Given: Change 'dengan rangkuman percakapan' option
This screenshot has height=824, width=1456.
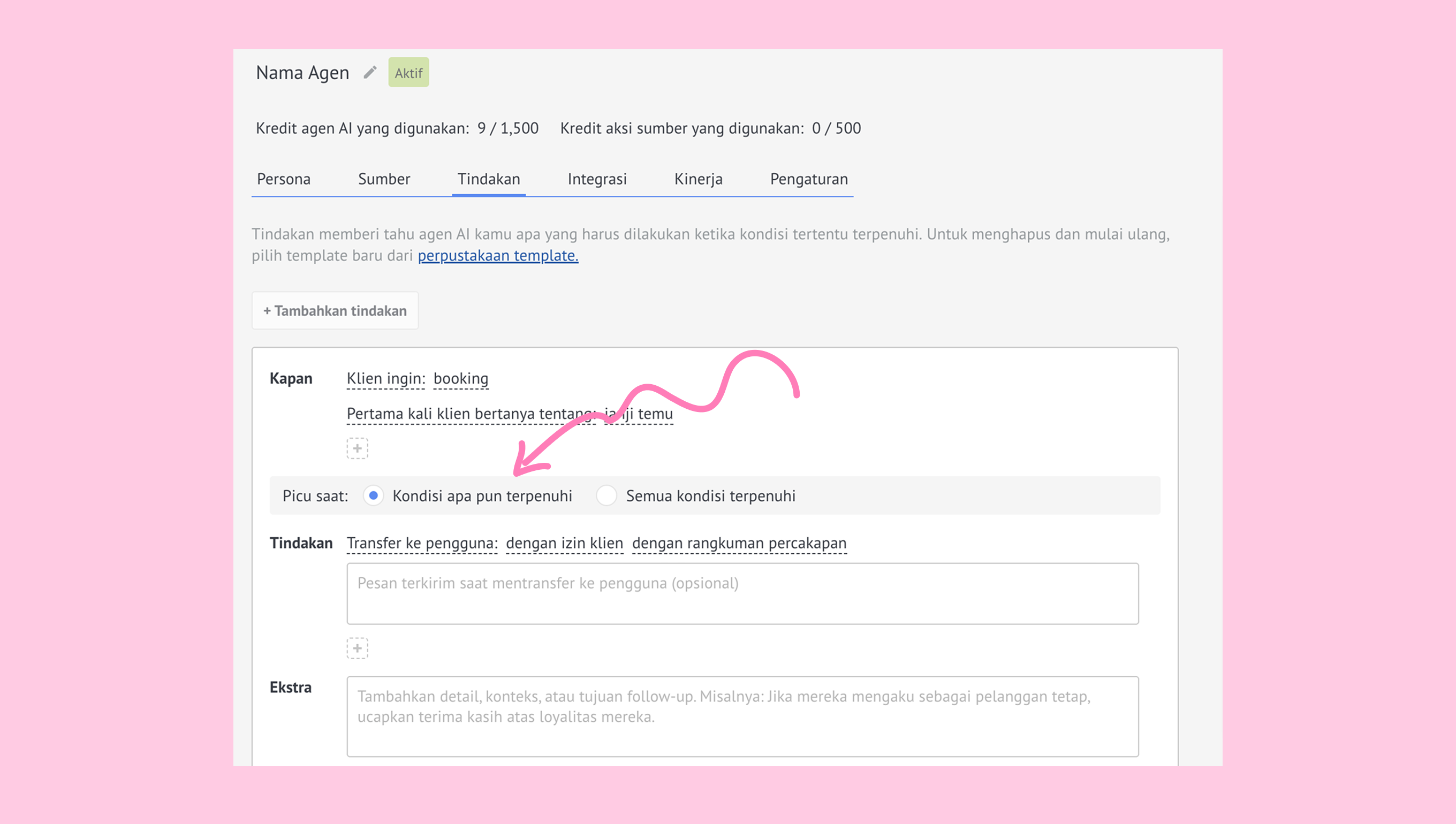Looking at the screenshot, I should pyautogui.click(x=739, y=543).
